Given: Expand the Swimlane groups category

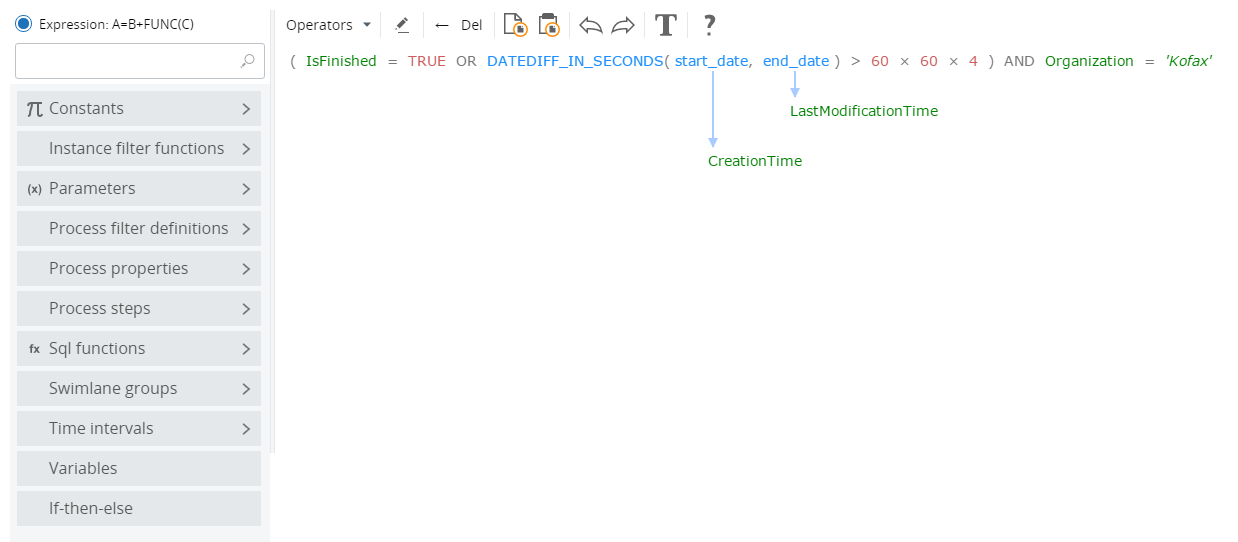Looking at the screenshot, I should (x=139, y=388).
